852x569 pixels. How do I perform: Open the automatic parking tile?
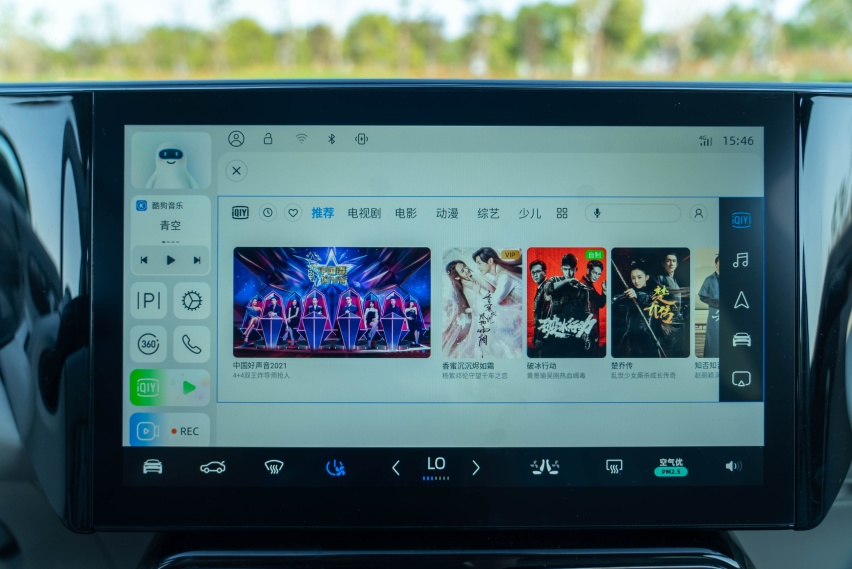point(148,300)
